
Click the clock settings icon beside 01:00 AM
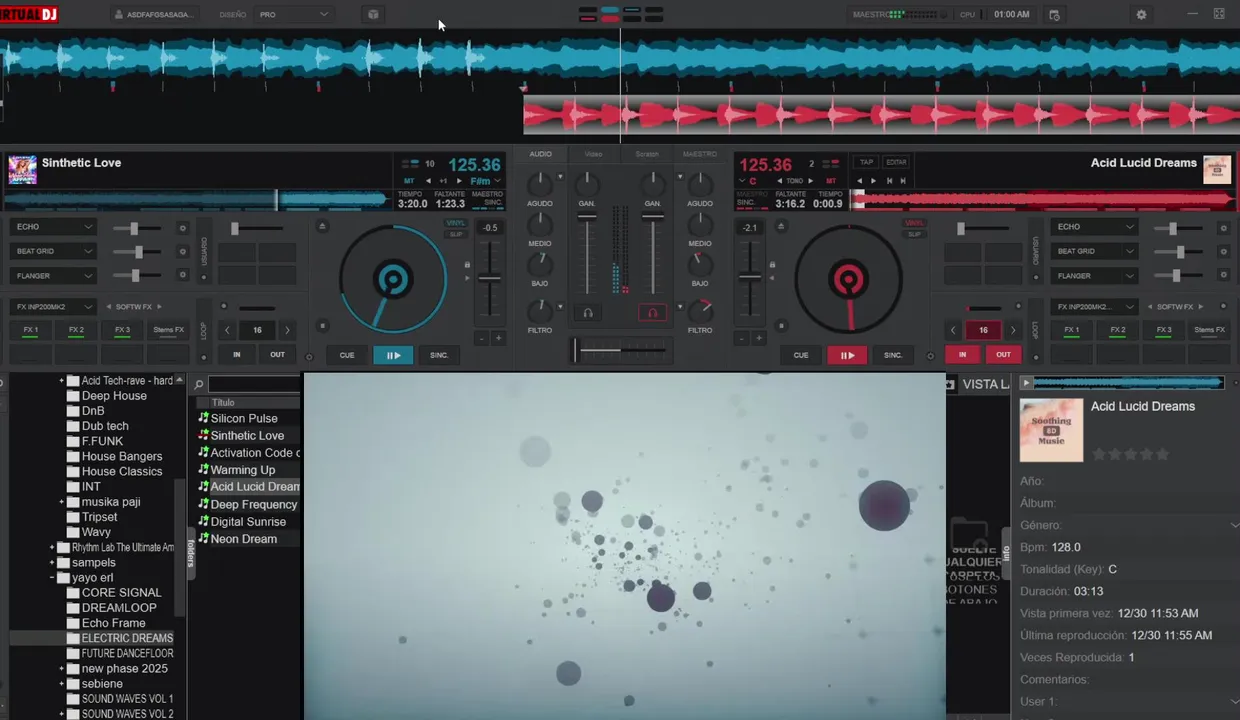1054,14
